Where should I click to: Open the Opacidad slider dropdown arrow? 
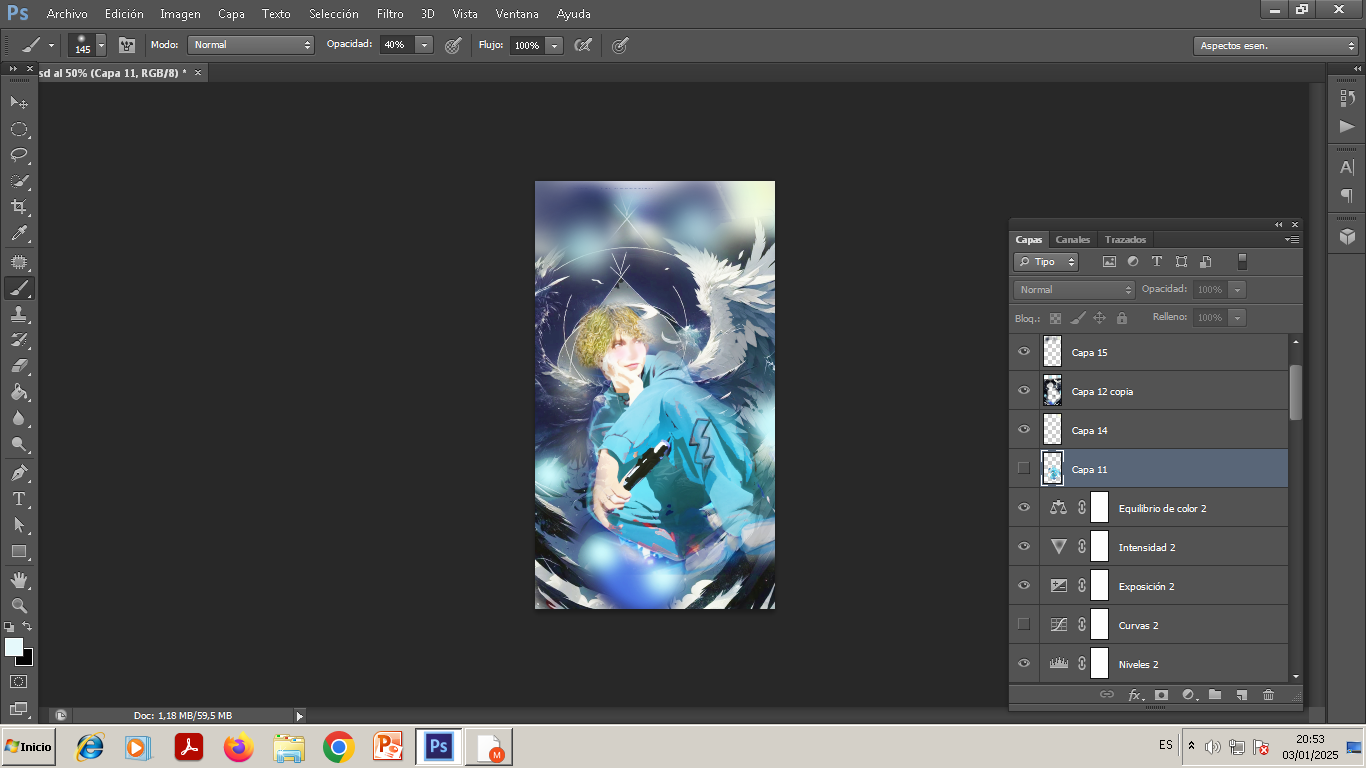coord(425,45)
